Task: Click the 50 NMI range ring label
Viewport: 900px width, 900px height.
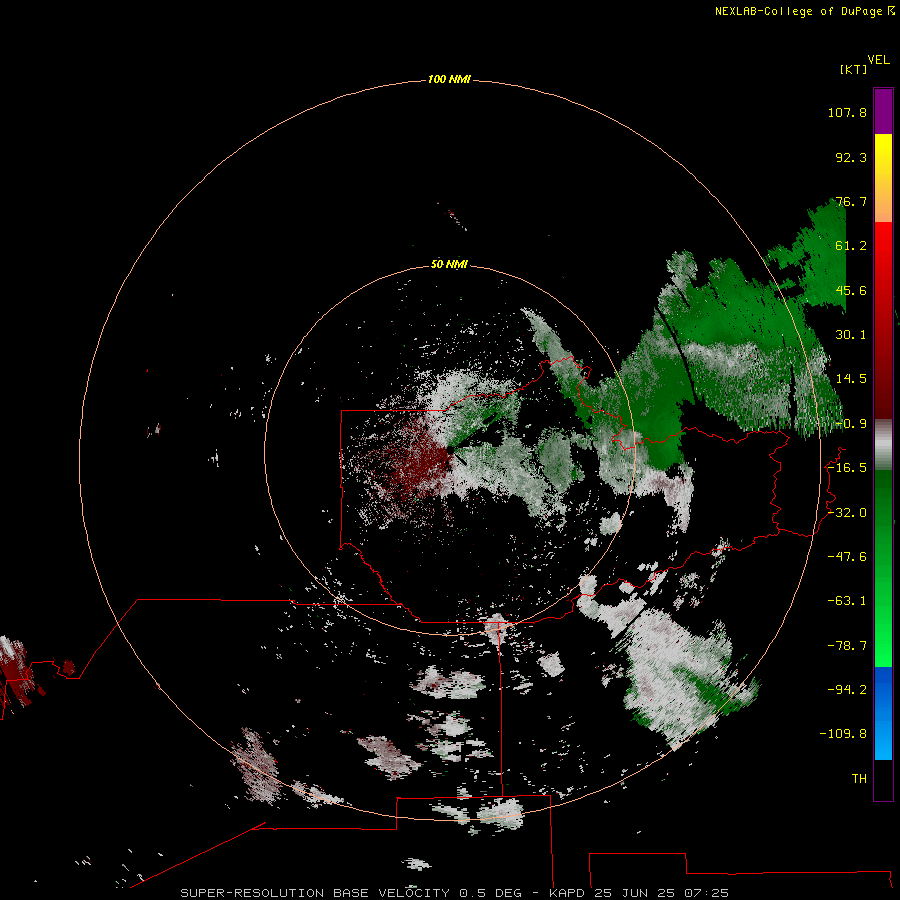Action: point(449,264)
